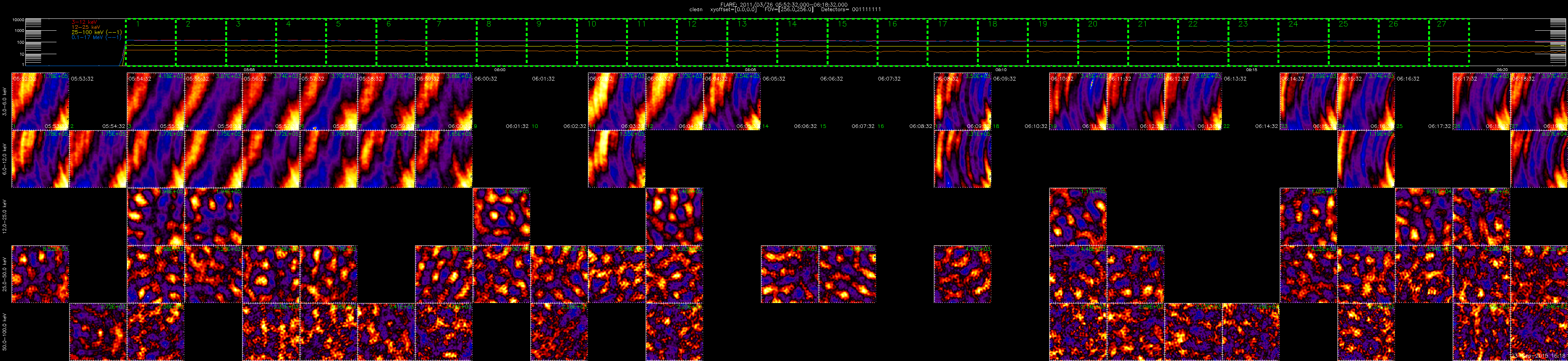The height and width of the screenshot is (361, 1568).
Task: Open the 12.0-25.0 keV image for interval 12
Action: [674, 217]
